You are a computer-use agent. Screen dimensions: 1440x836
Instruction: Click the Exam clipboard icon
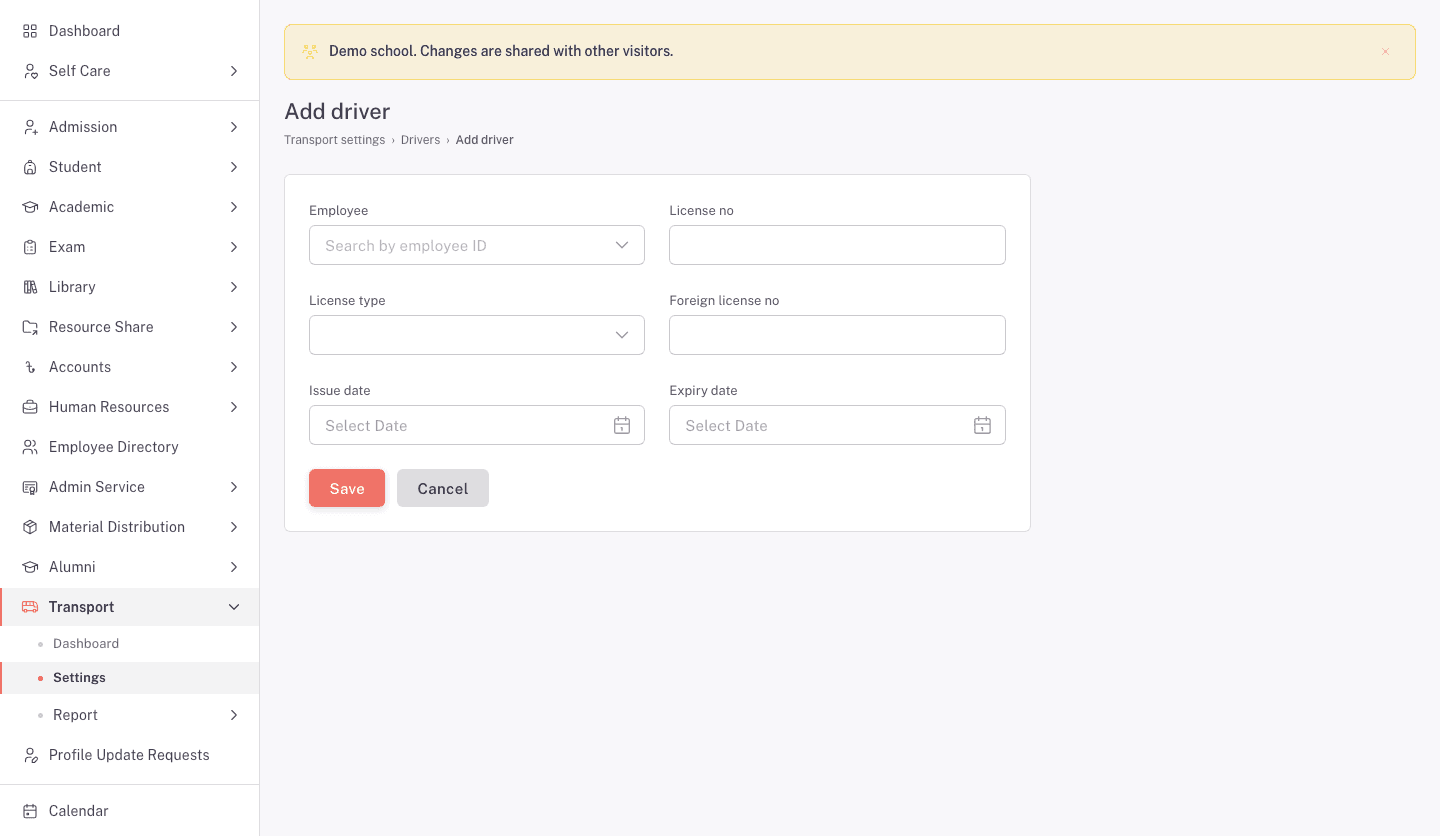30,247
